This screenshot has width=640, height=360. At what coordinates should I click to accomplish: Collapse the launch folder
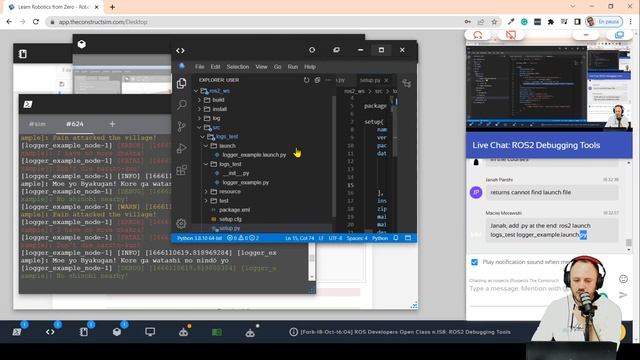coord(207,146)
